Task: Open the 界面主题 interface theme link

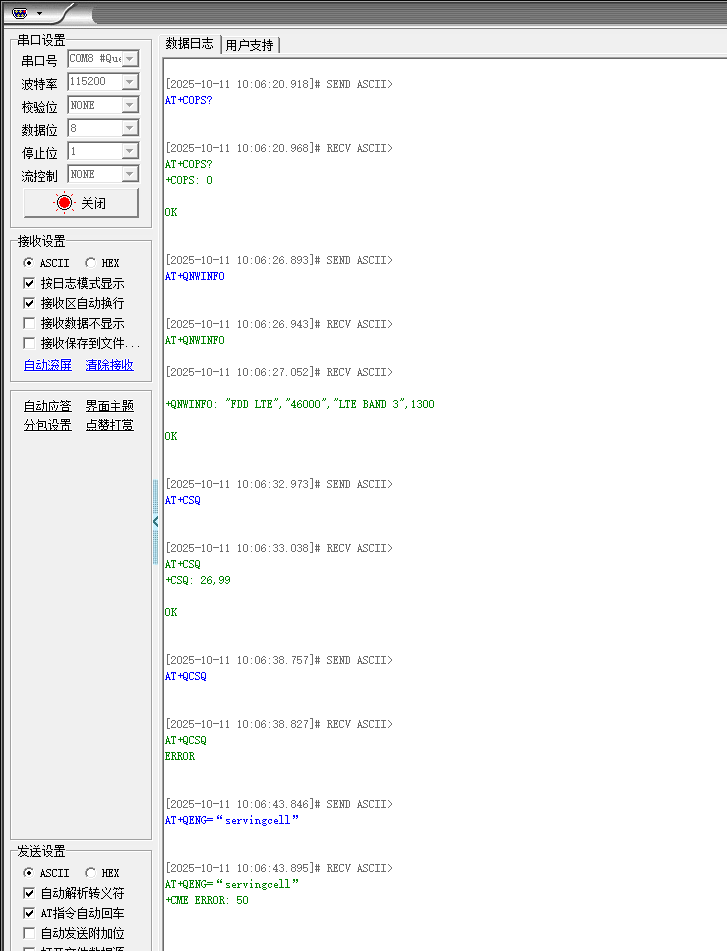Action: (x=109, y=406)
